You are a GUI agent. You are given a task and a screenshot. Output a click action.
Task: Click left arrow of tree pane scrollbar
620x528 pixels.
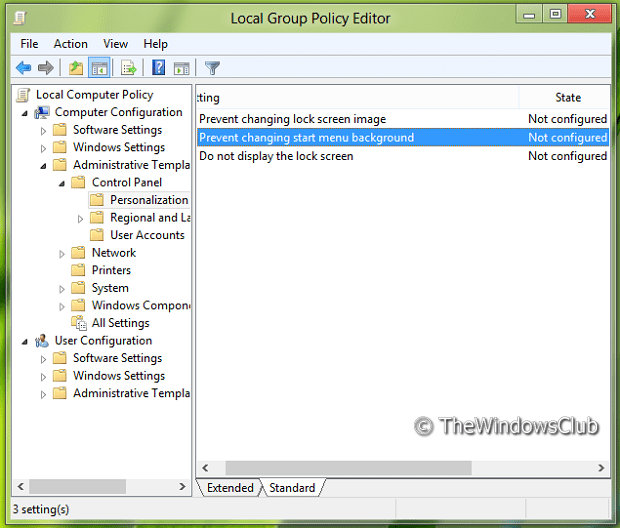point(21,486)
